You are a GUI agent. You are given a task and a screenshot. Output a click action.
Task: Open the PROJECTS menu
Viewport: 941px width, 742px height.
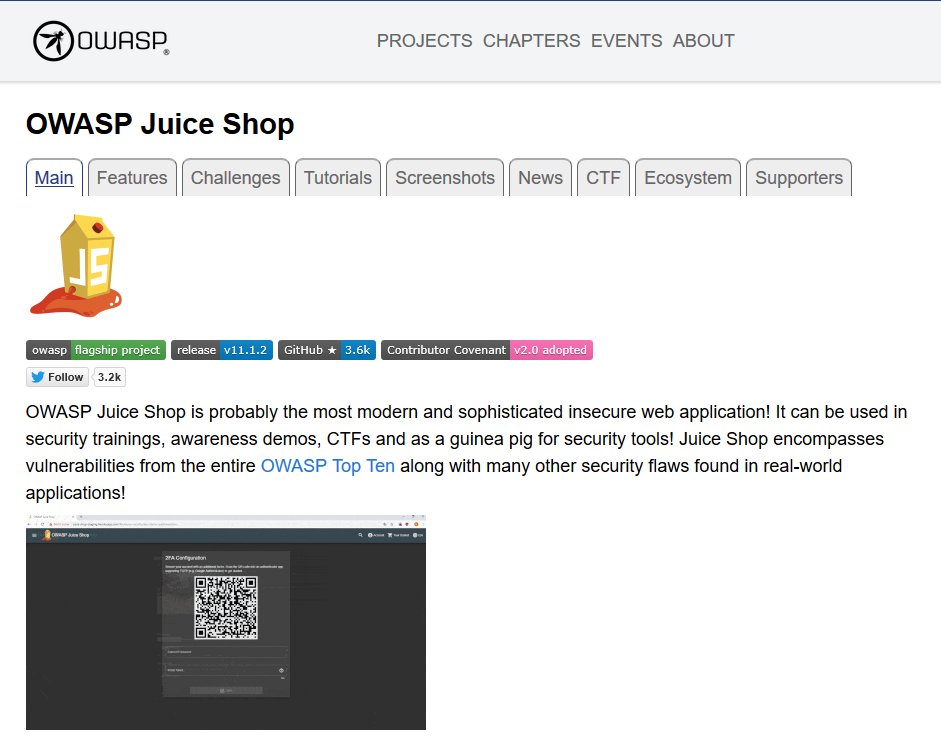pos(424,41)
